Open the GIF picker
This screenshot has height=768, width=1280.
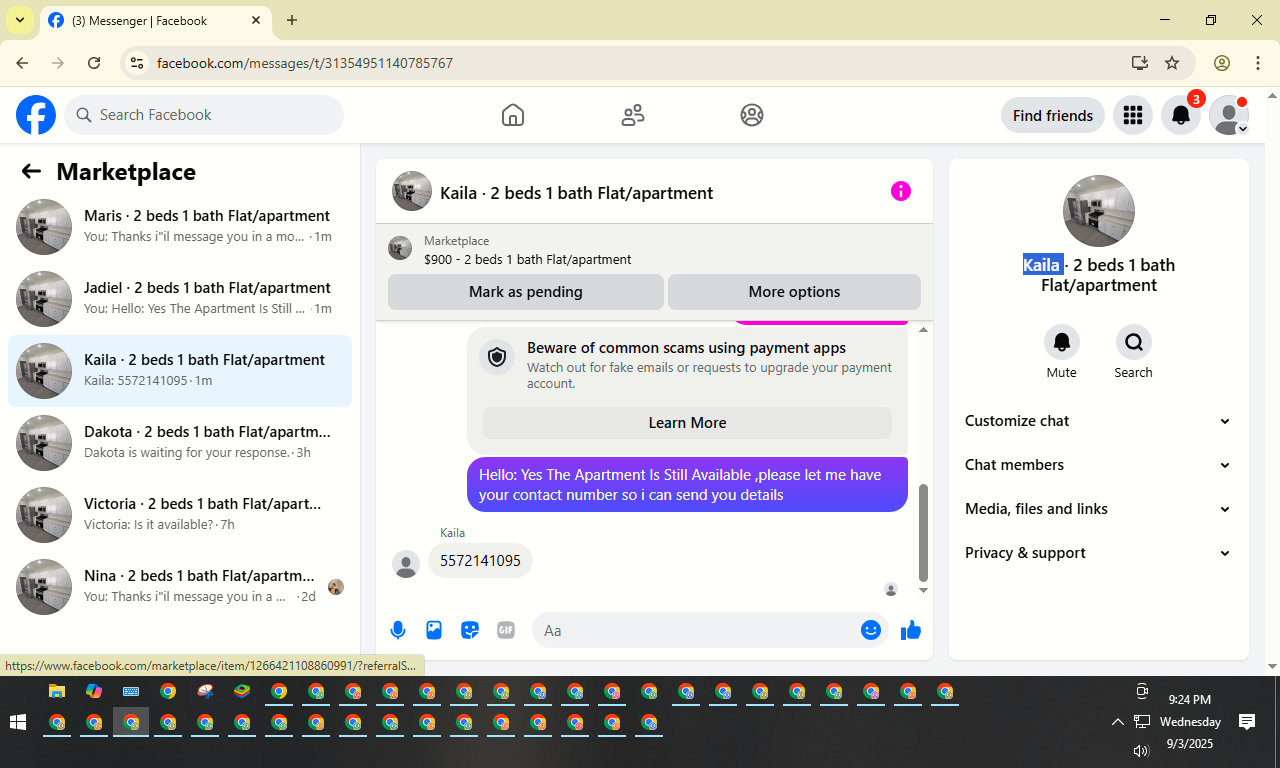point(506,630)
